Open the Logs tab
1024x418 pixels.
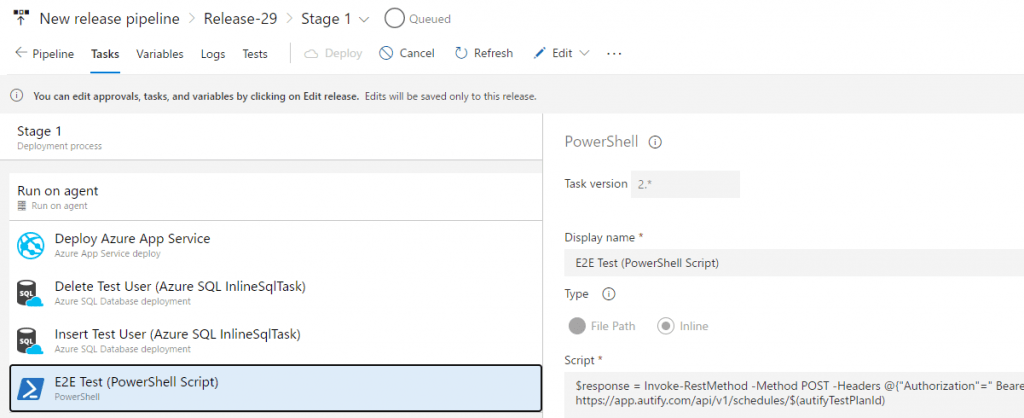(213, 54)
